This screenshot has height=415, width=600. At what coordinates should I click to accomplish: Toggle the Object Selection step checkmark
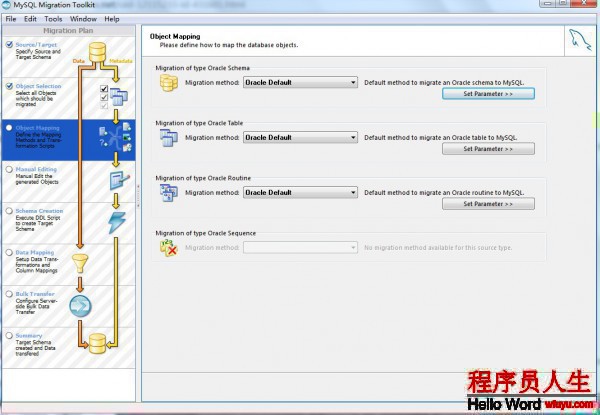point(9,86)
